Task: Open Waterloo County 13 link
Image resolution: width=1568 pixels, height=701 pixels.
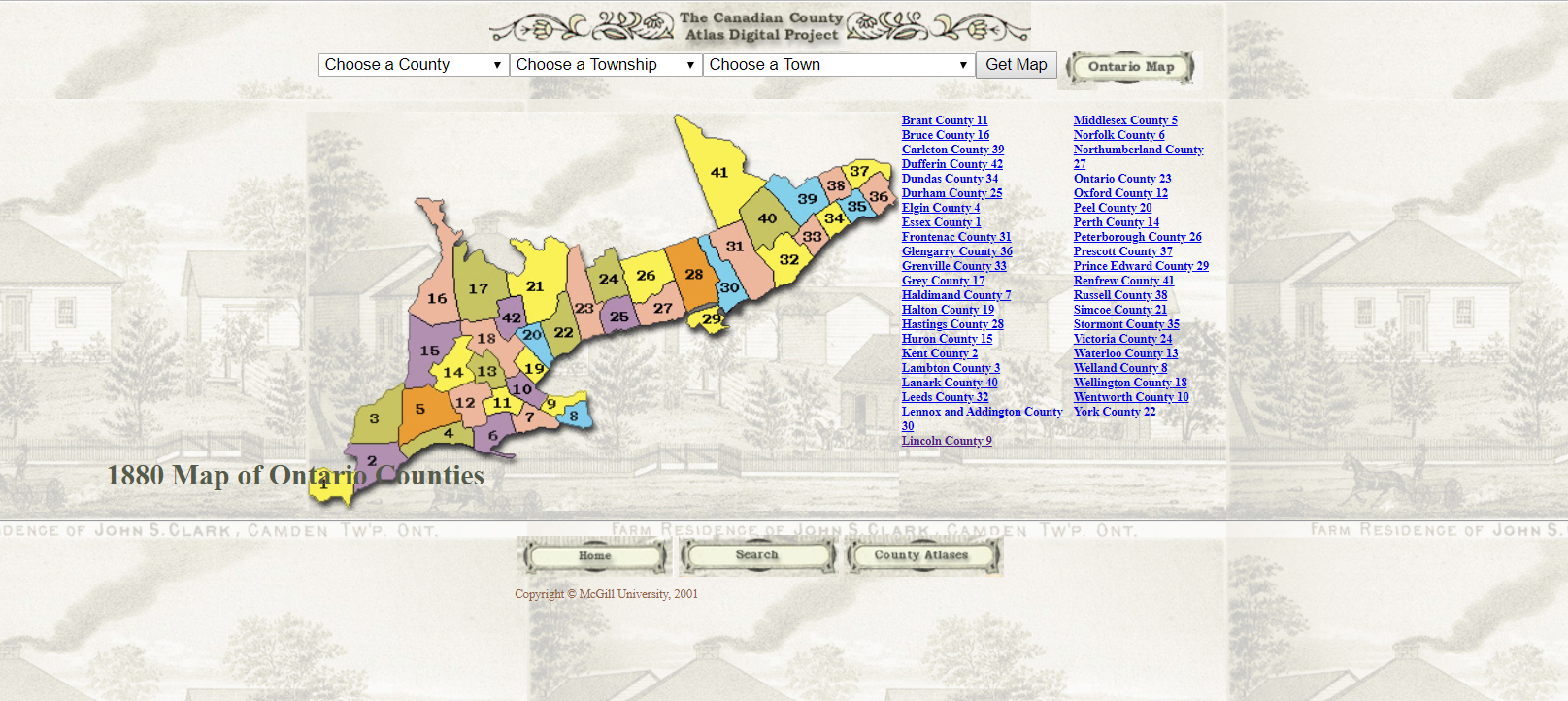Action: [x=1125, y=353]
